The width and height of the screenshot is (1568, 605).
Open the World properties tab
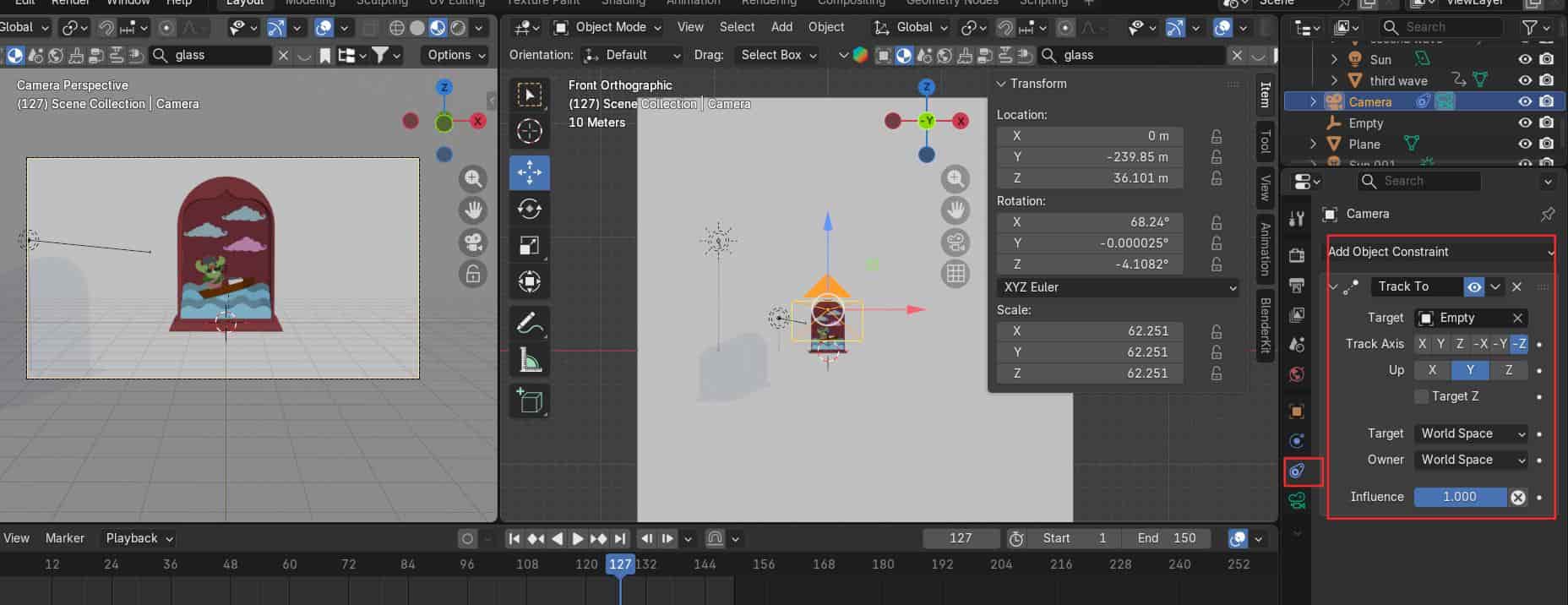(1297, 373)
